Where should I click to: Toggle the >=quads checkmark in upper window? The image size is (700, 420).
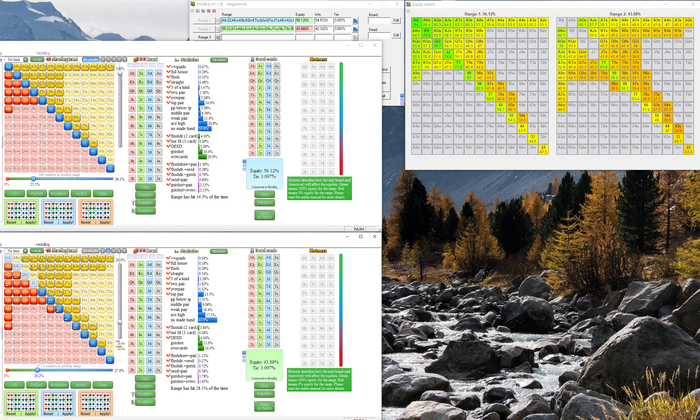168,67
